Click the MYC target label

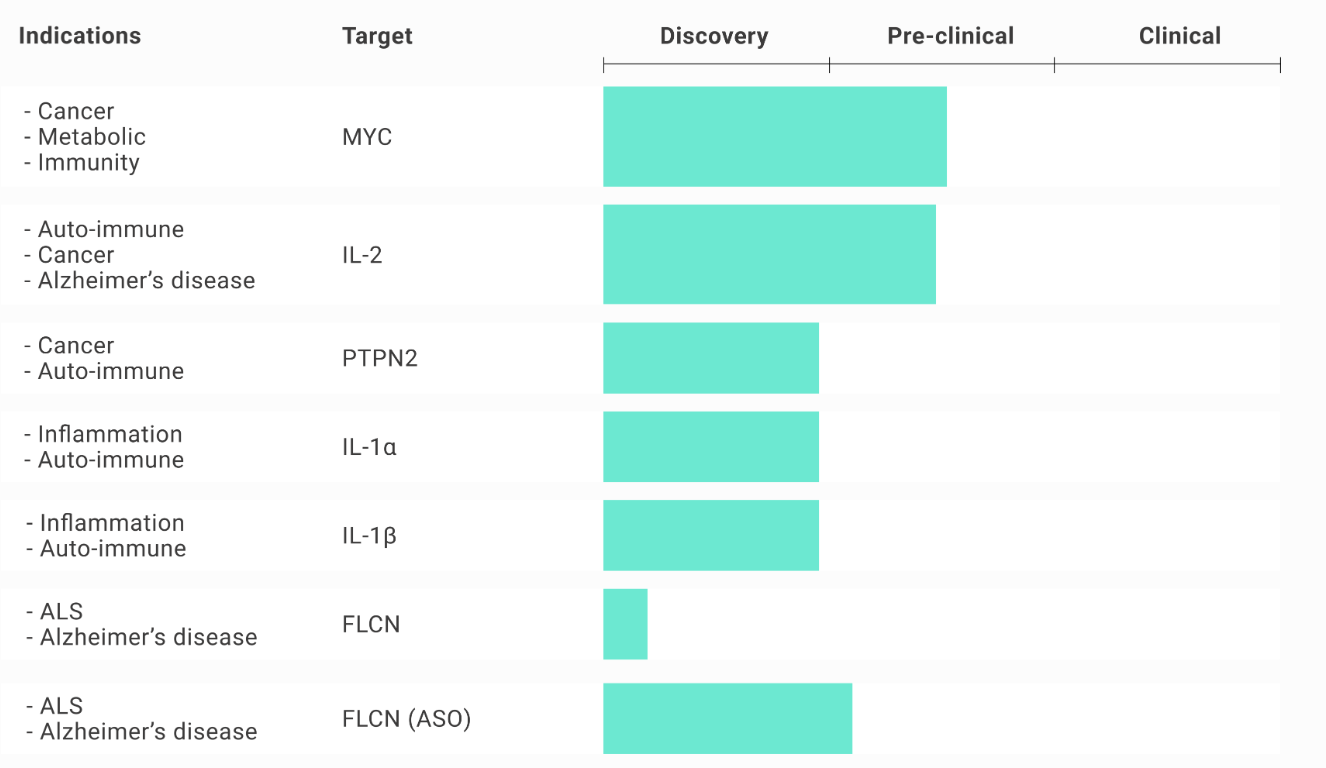[367, 137]
